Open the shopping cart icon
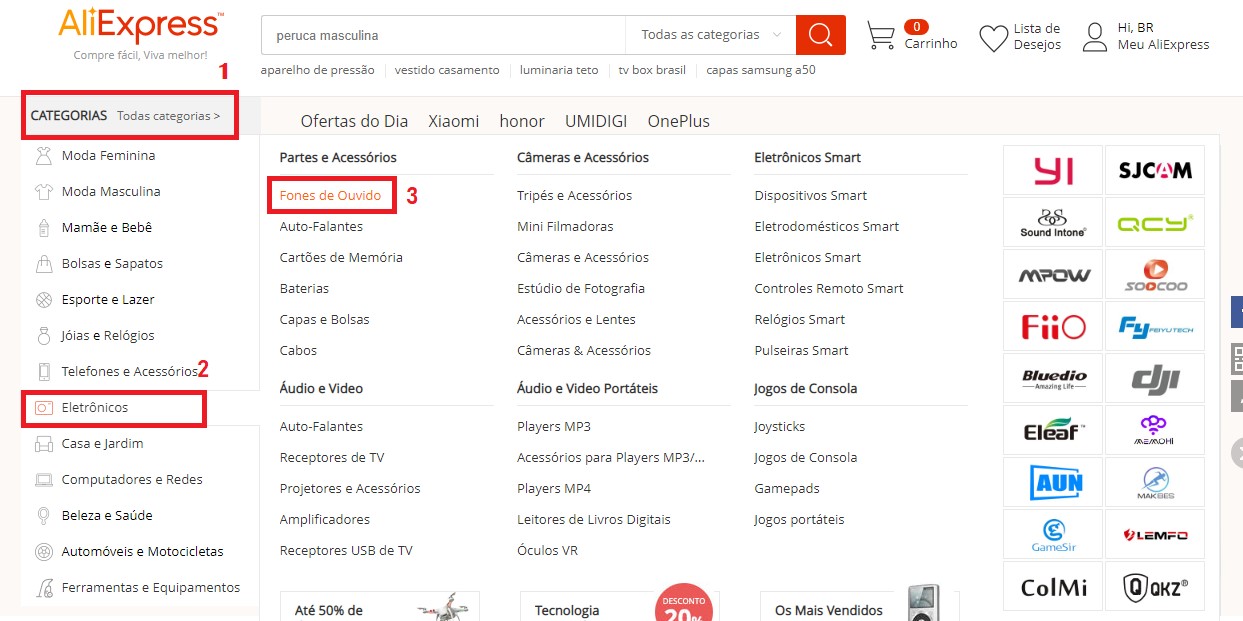Viewport: 1243px width, 621px height. point(881,36)
